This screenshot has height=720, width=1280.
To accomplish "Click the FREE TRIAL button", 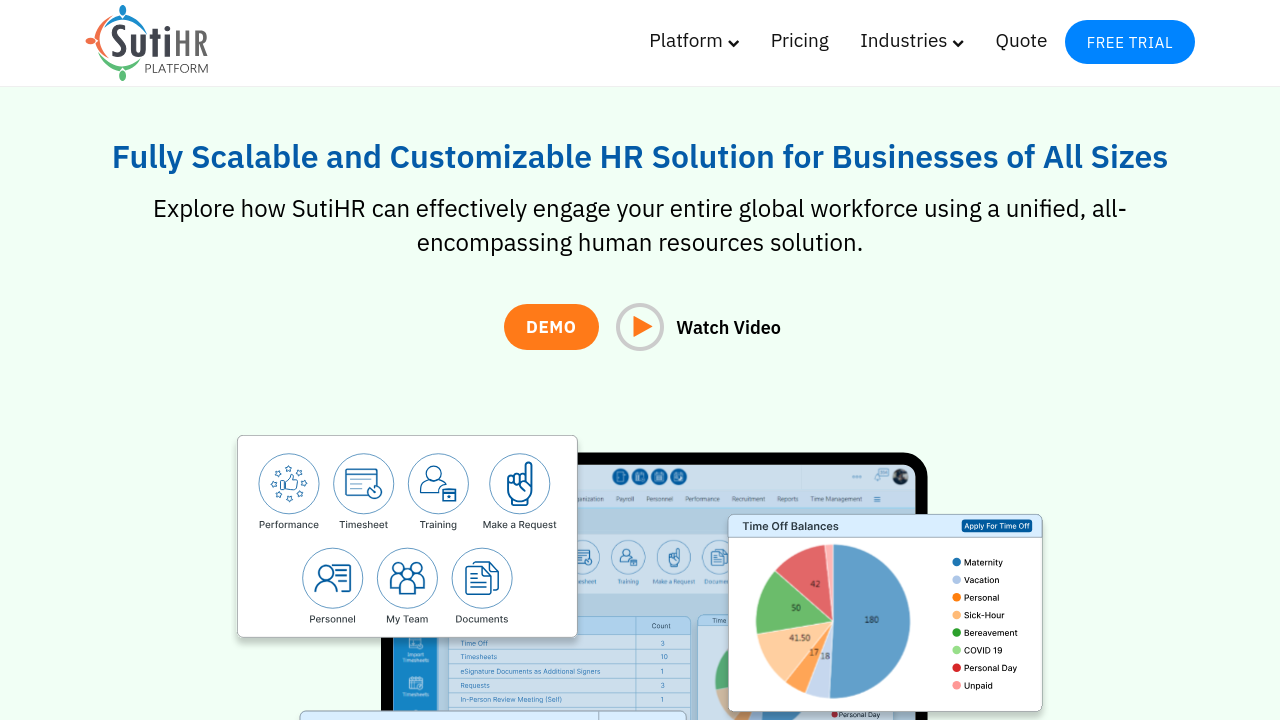I will click(x=1130, y=42).
